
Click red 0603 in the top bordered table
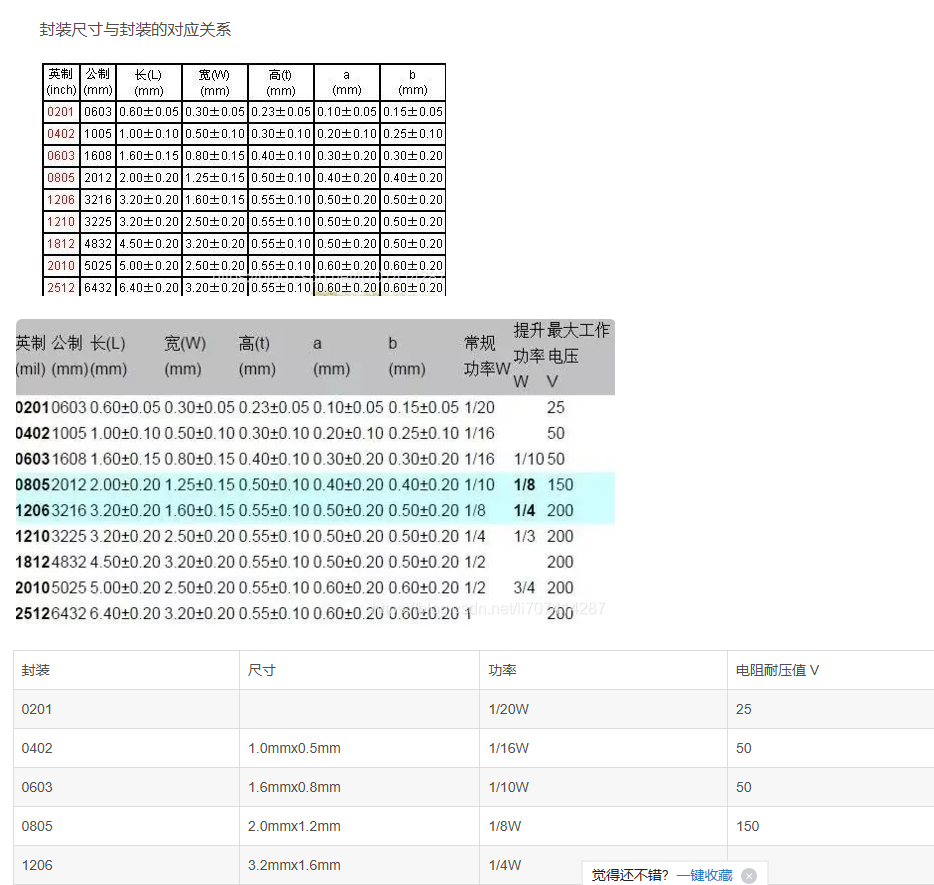(61, 155)
